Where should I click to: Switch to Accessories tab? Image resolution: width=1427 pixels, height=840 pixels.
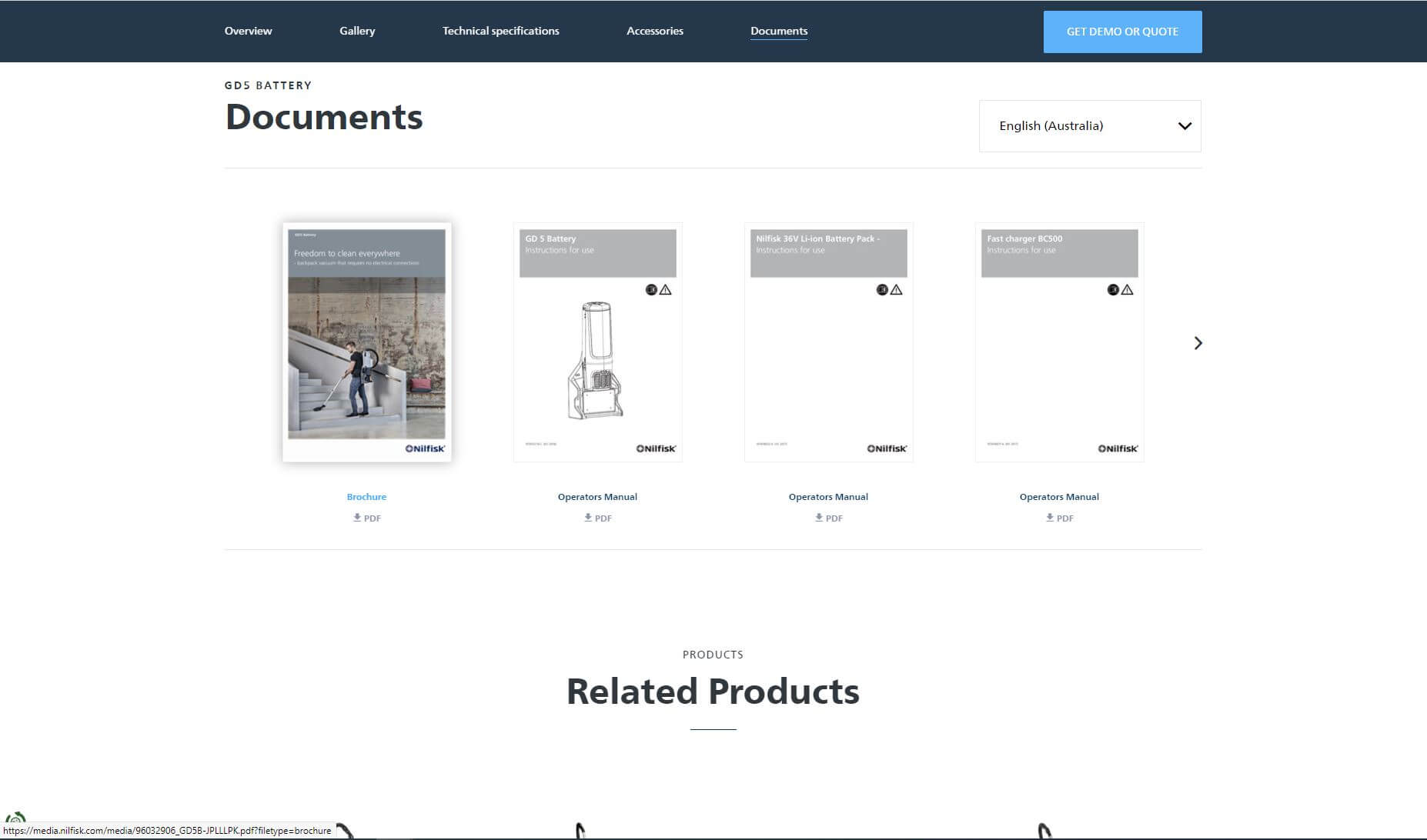click(655, 31)
